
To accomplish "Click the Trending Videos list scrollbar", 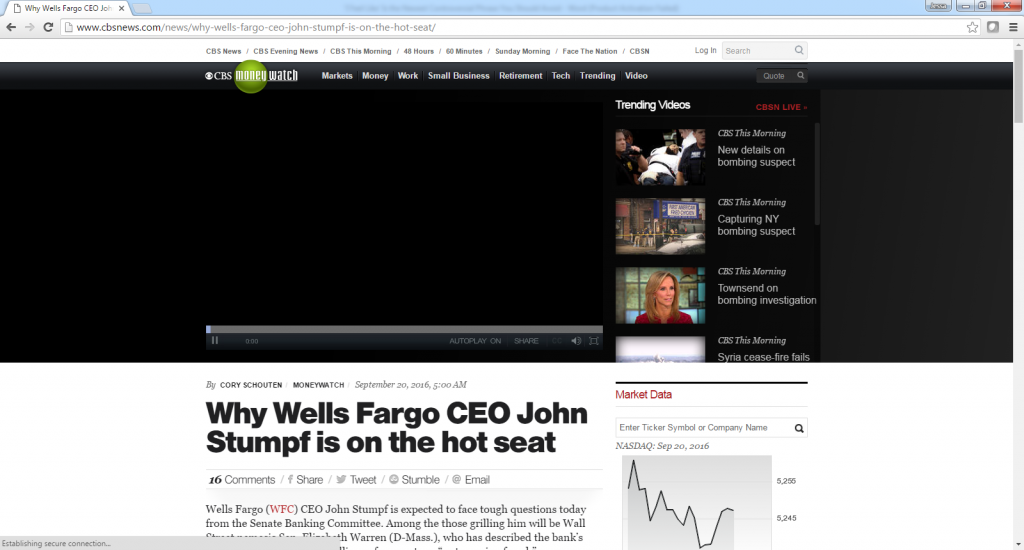I will click(817, 173).
